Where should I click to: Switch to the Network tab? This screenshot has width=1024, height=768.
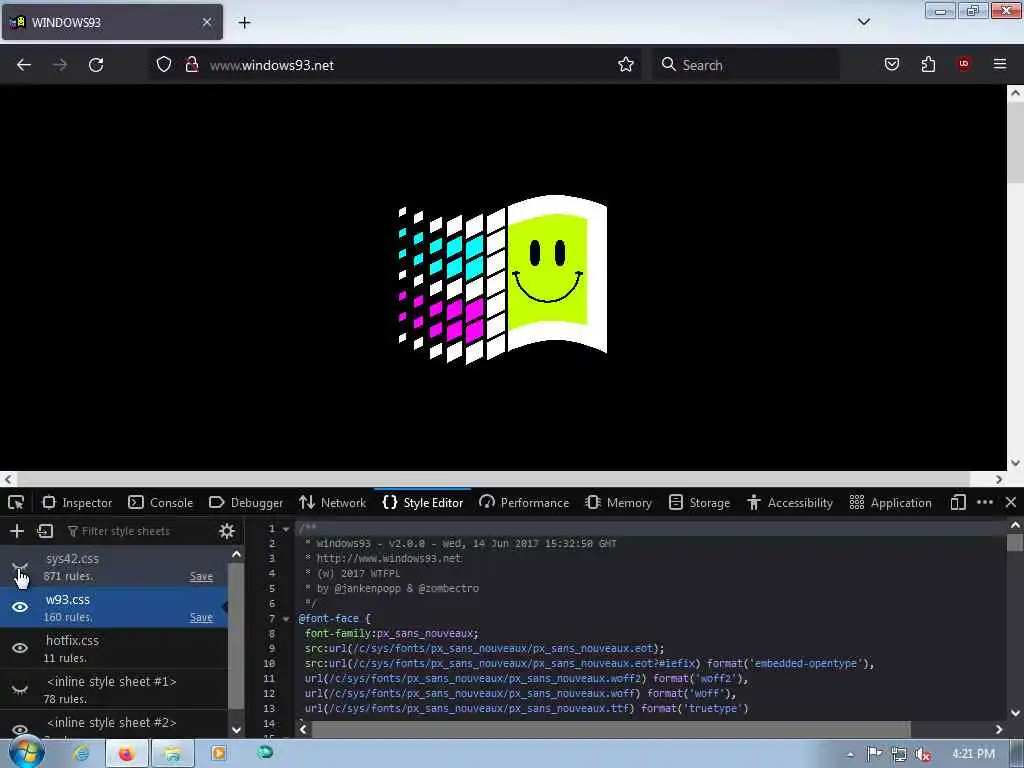tap(332, 502)
